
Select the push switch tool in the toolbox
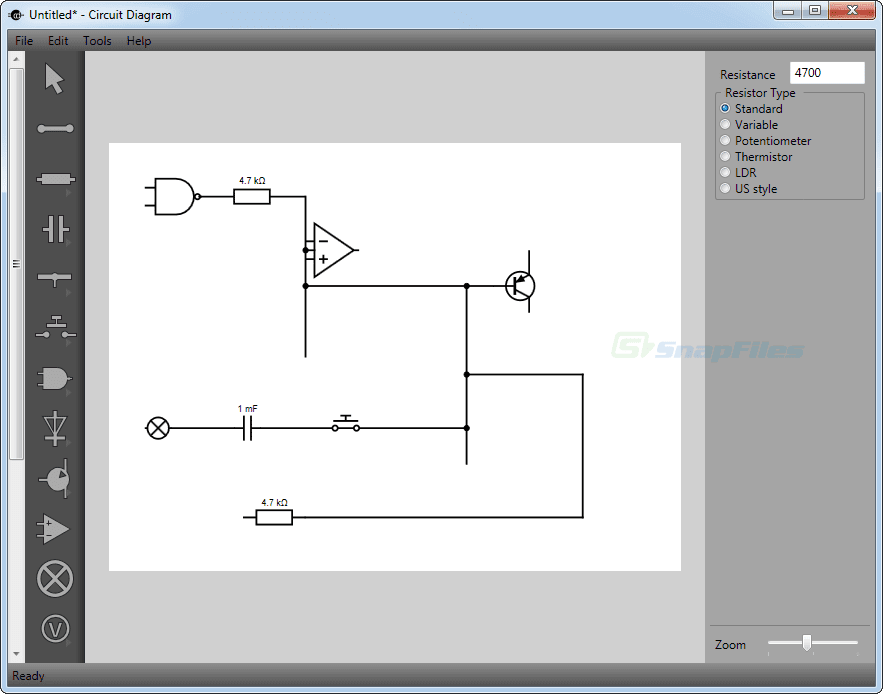click(55, 328)
